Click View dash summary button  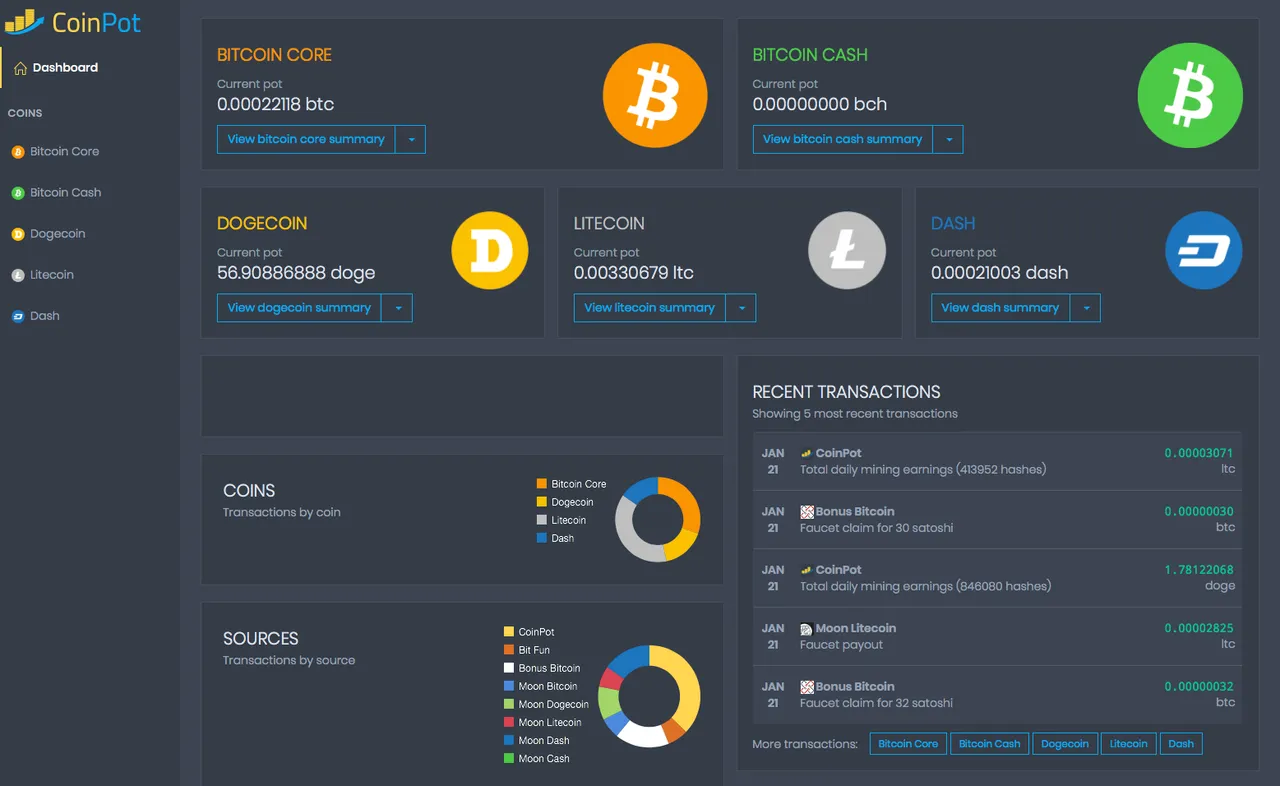(x=1000, y=308)
